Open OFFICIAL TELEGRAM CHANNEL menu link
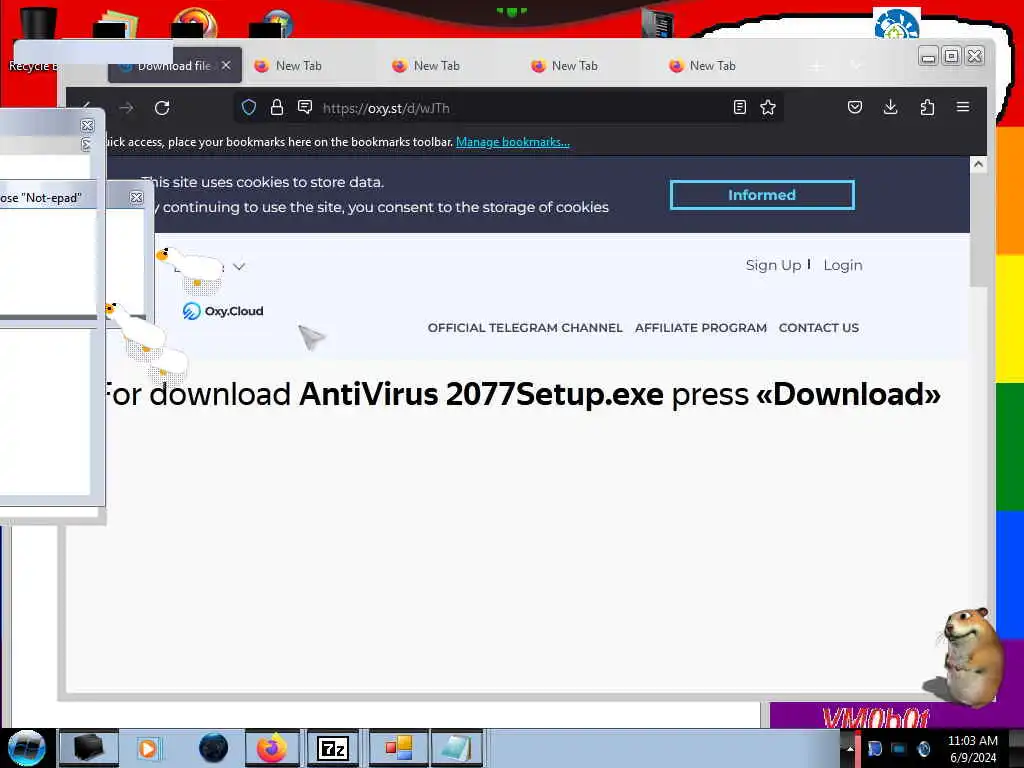 525,328
